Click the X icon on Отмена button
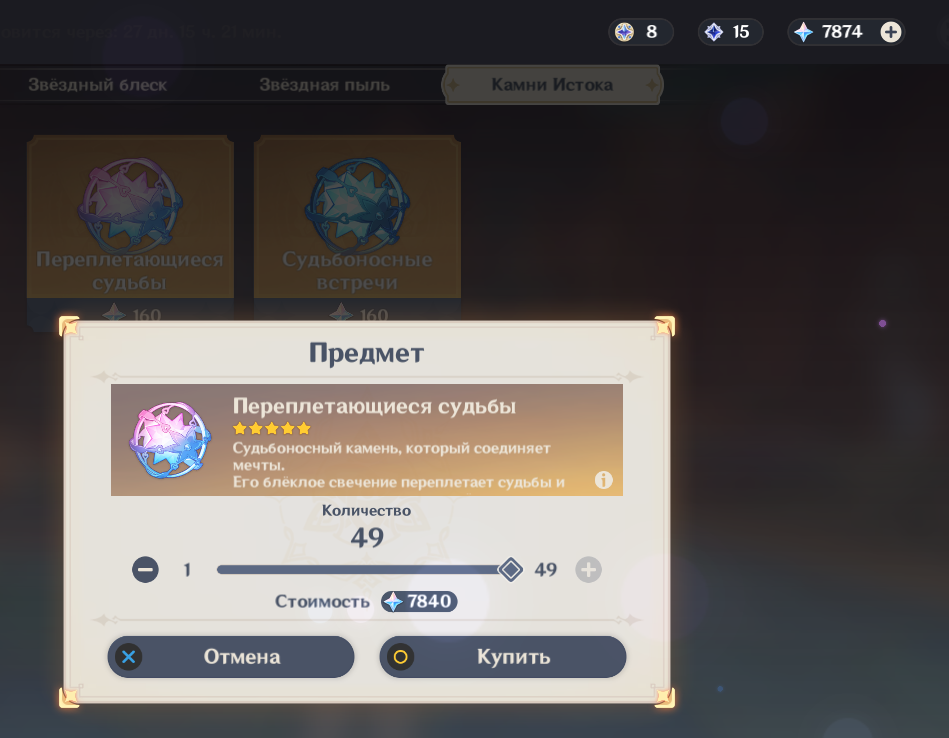949x738 pixels. point(129,657)
